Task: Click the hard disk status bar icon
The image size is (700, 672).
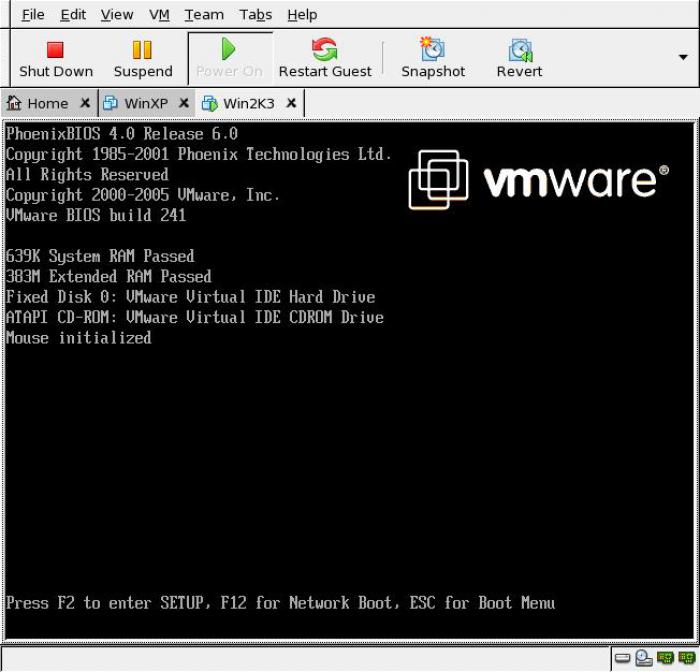Action: coord(622,658)
